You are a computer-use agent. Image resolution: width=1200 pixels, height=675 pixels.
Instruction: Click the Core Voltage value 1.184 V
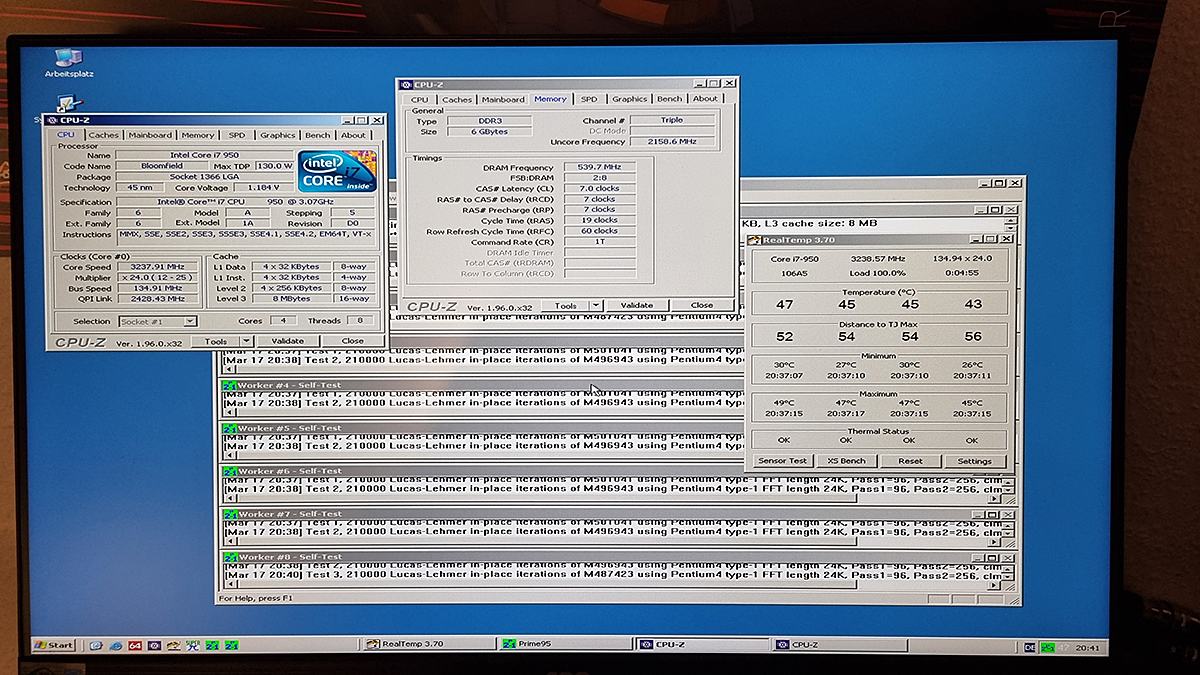point(263,187)
